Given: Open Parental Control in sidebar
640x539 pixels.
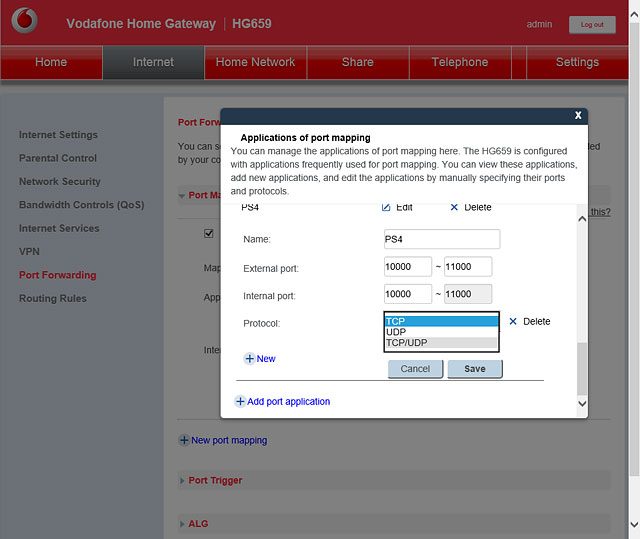Looking at the screenshot, I should click(58, 158).
